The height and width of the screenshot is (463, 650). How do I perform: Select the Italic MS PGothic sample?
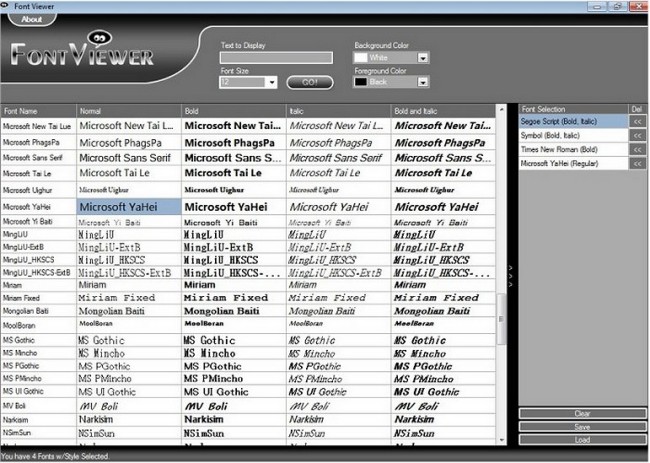(x=338, y=366)
